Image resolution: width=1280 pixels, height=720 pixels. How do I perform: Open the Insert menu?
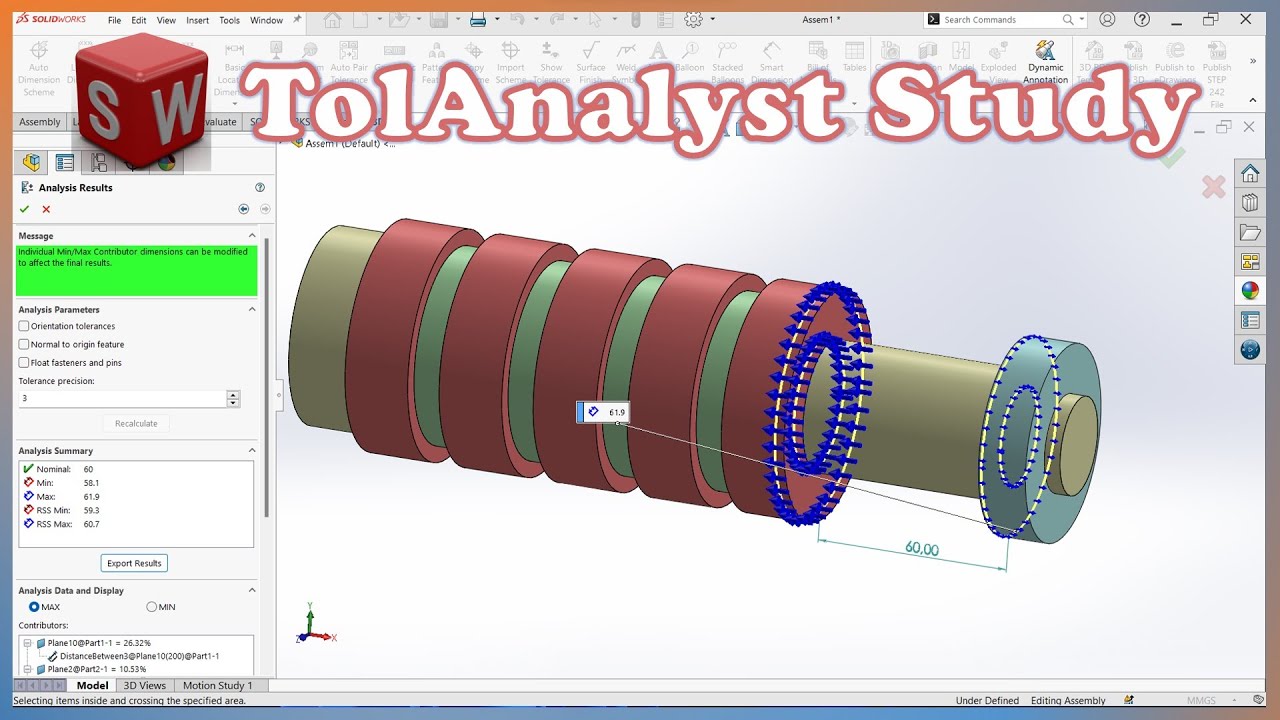click(x=197, y=20)
